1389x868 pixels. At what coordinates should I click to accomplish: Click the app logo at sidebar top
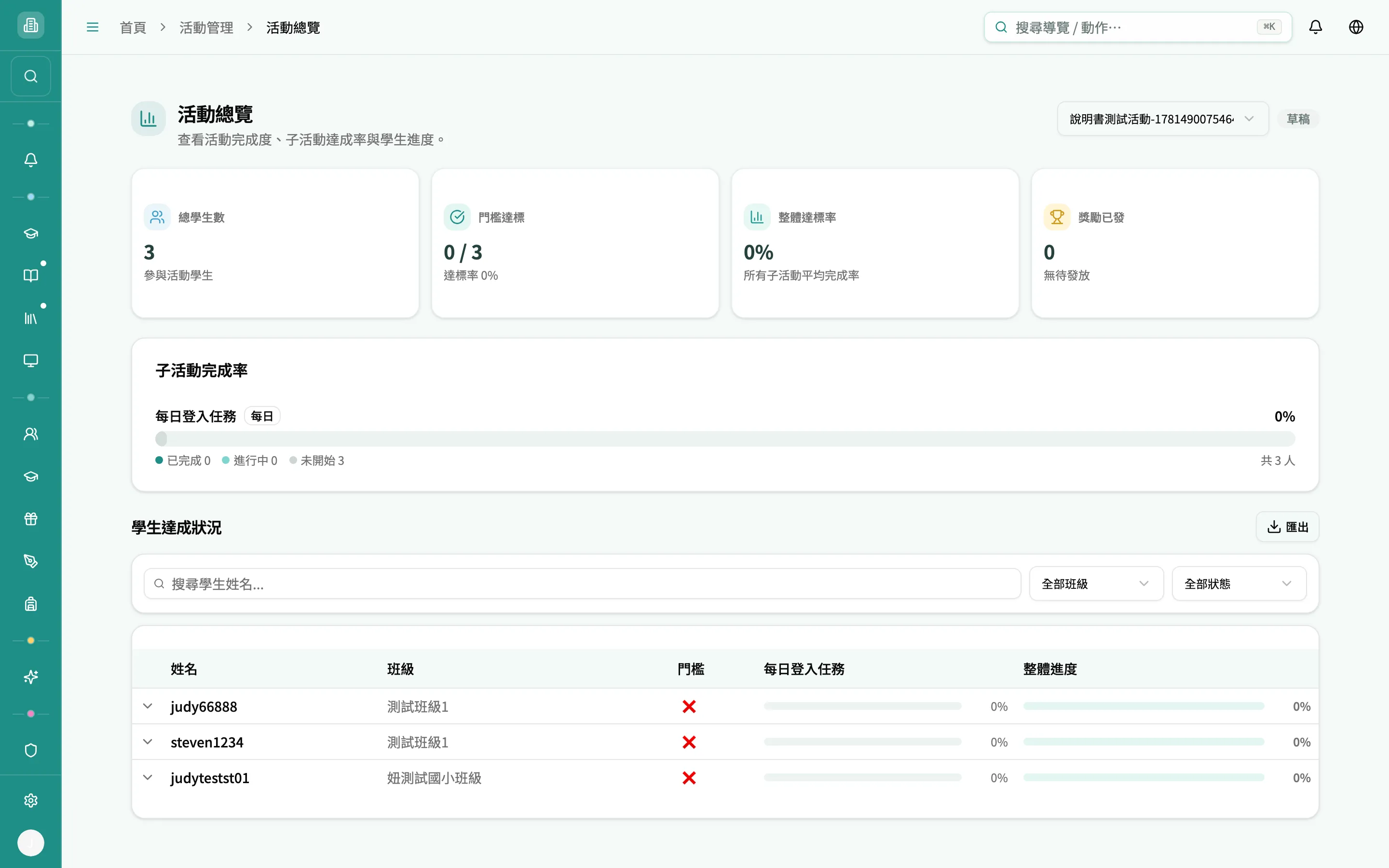tap(30, 25)
